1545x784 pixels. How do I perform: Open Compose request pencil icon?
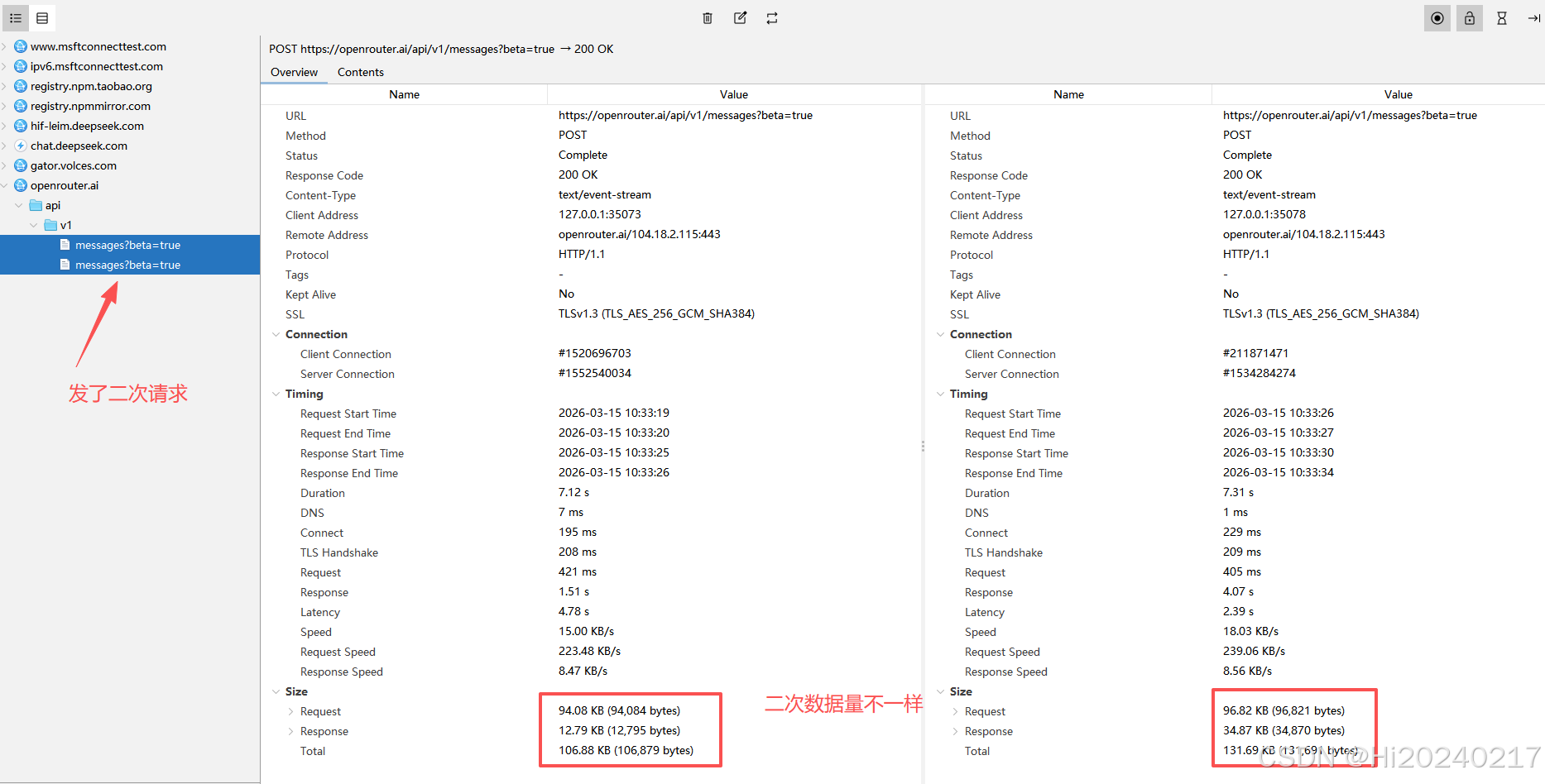coord(740,18)
